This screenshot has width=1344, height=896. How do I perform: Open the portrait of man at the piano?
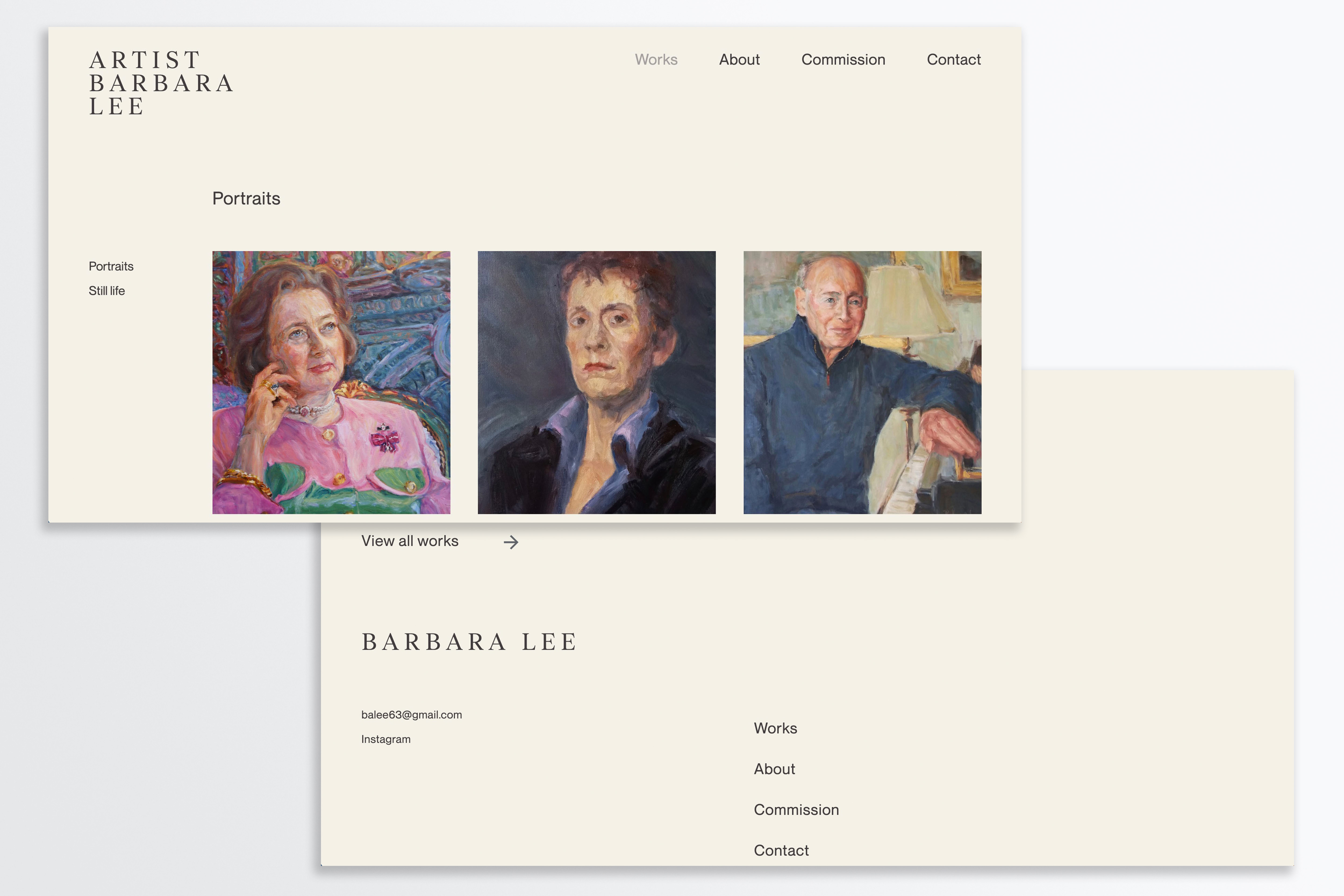click(862, 382)
